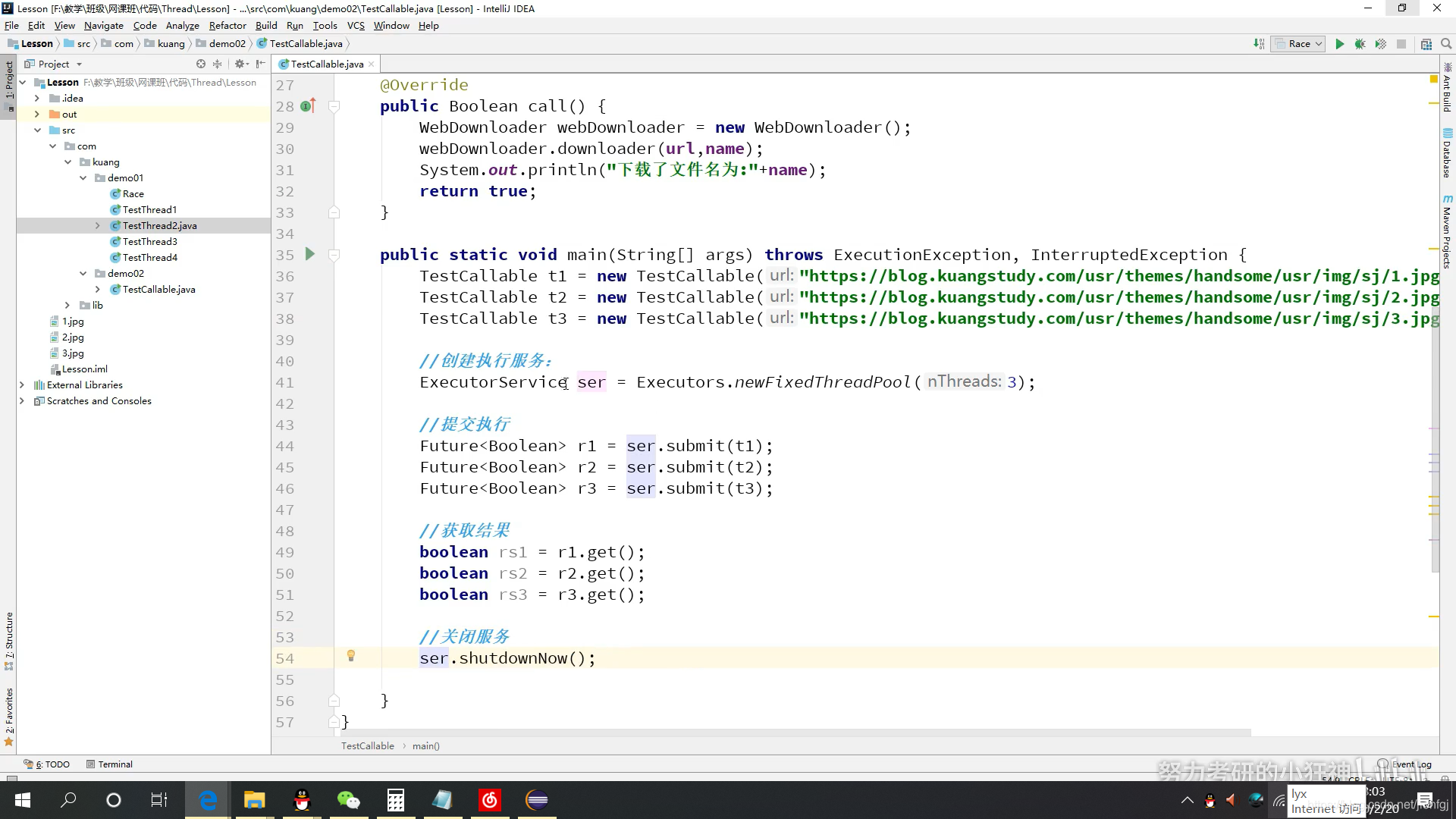Open WeChat from taskbar

pyautogui.click(x=348, y=800)
